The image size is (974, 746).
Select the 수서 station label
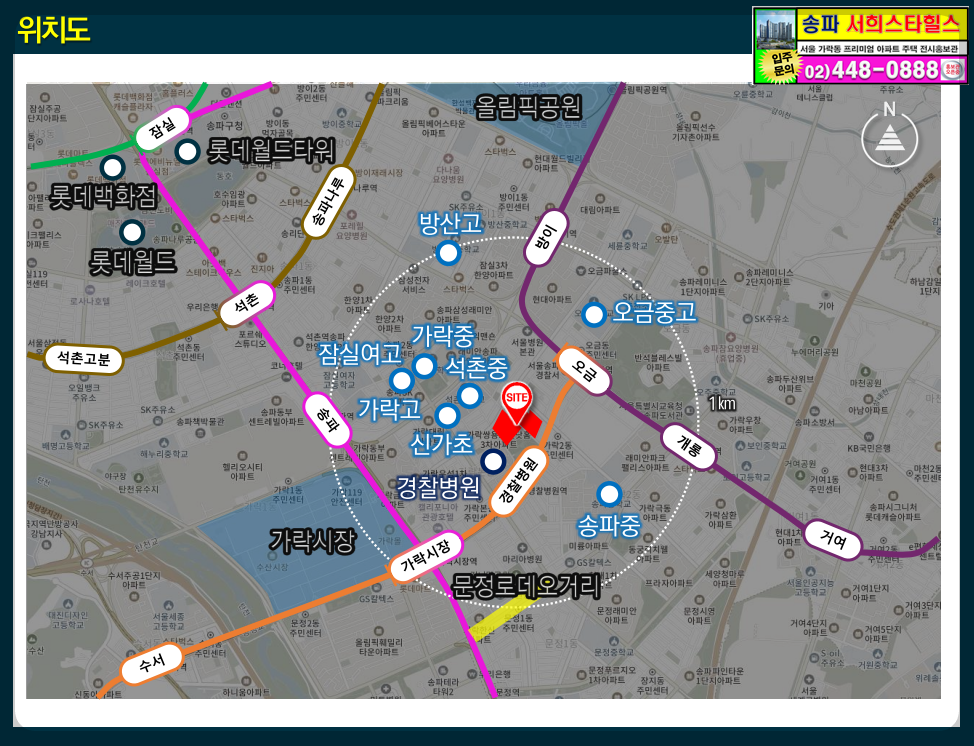152,663
